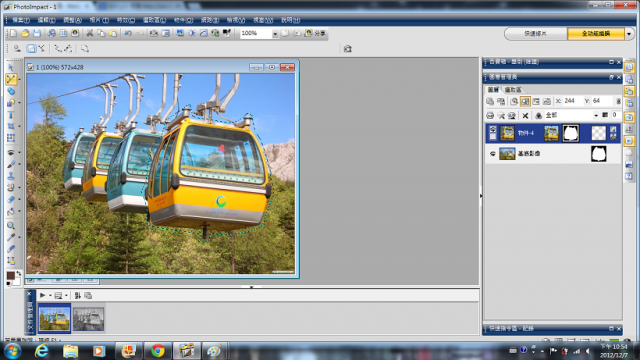
Task: Select the Transform tool
Action: coord(11,138)
